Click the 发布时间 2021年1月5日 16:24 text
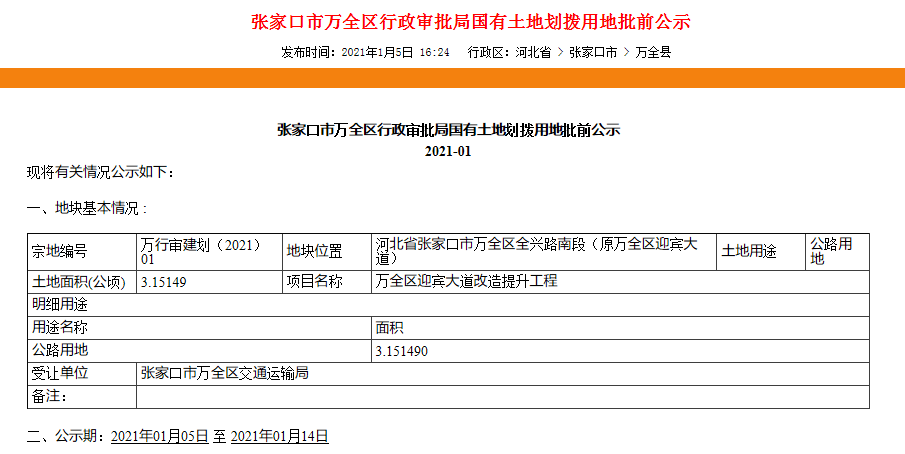The width and height of the screenshot is (905, 454). coord(365,52)
